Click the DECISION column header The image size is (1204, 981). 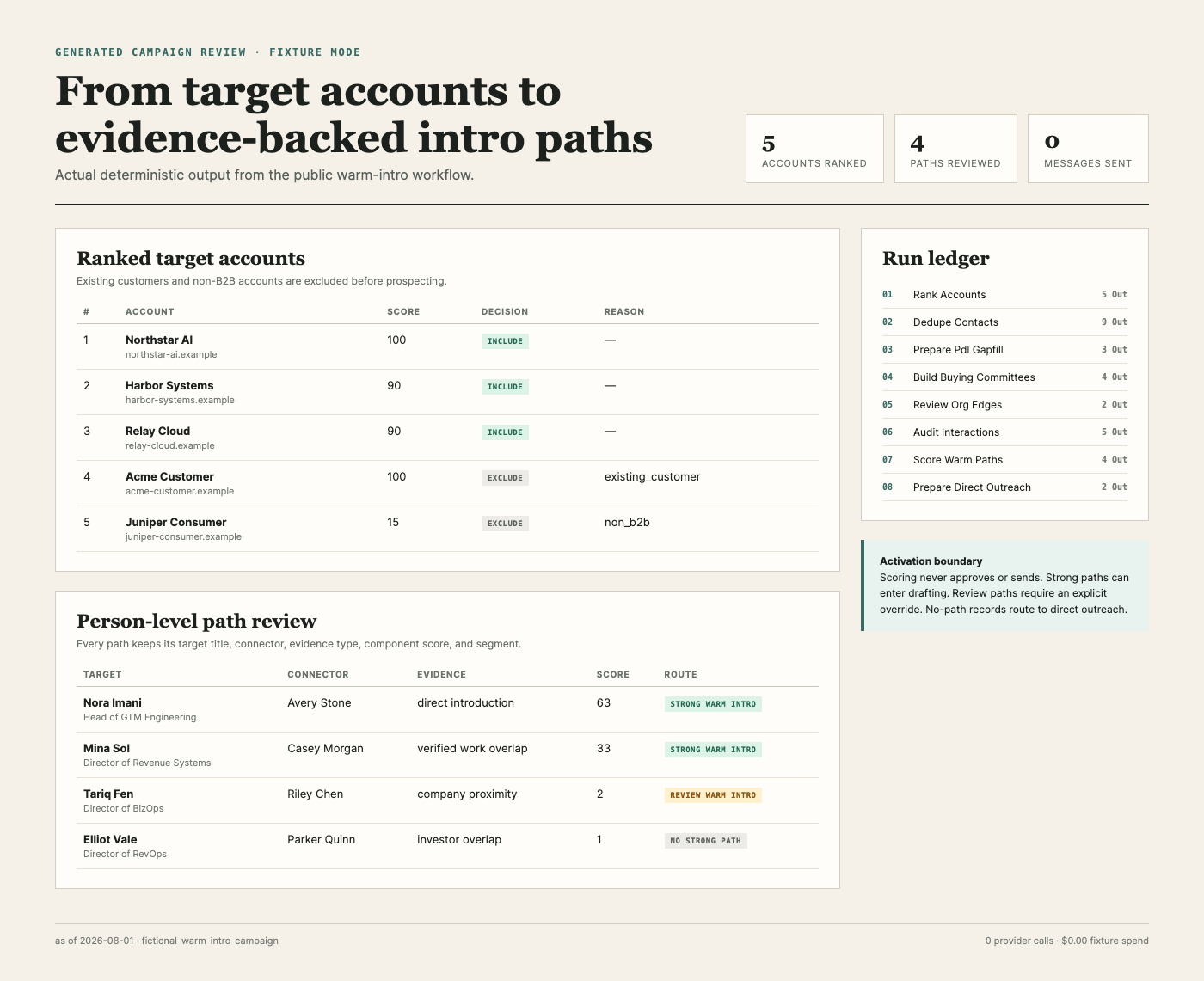click(505, 311)
